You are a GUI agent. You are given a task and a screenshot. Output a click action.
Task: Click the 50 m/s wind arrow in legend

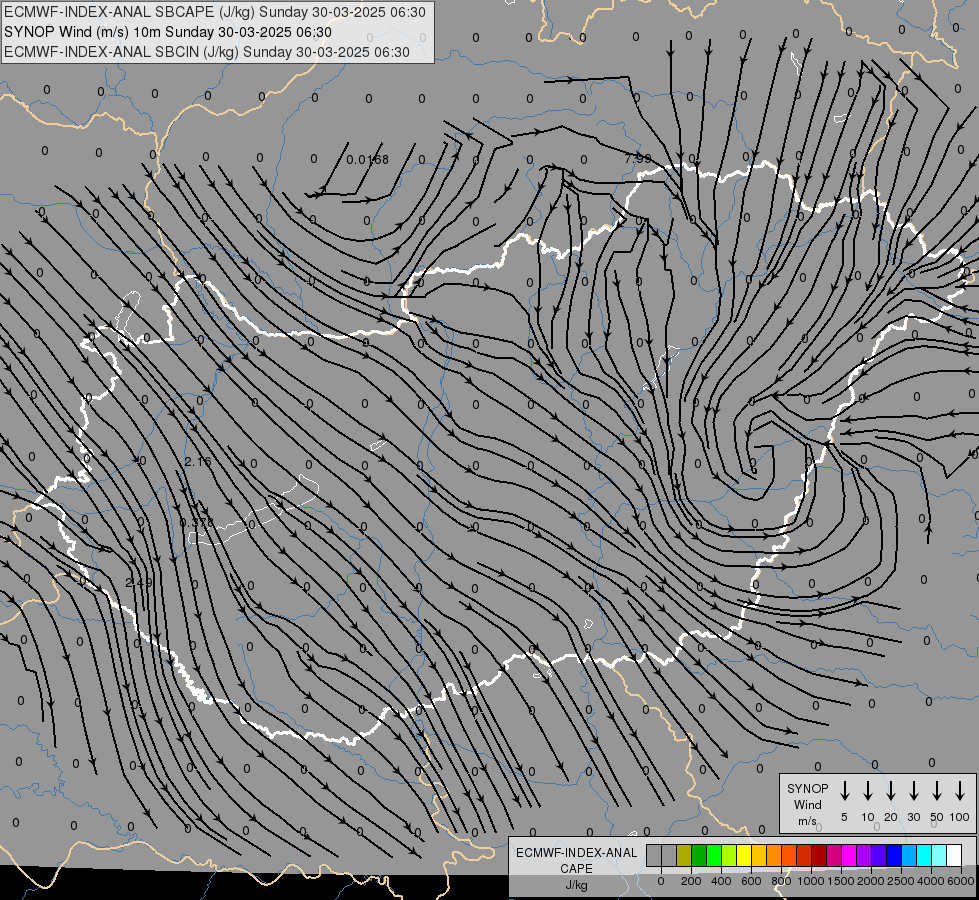pos(937,791)
